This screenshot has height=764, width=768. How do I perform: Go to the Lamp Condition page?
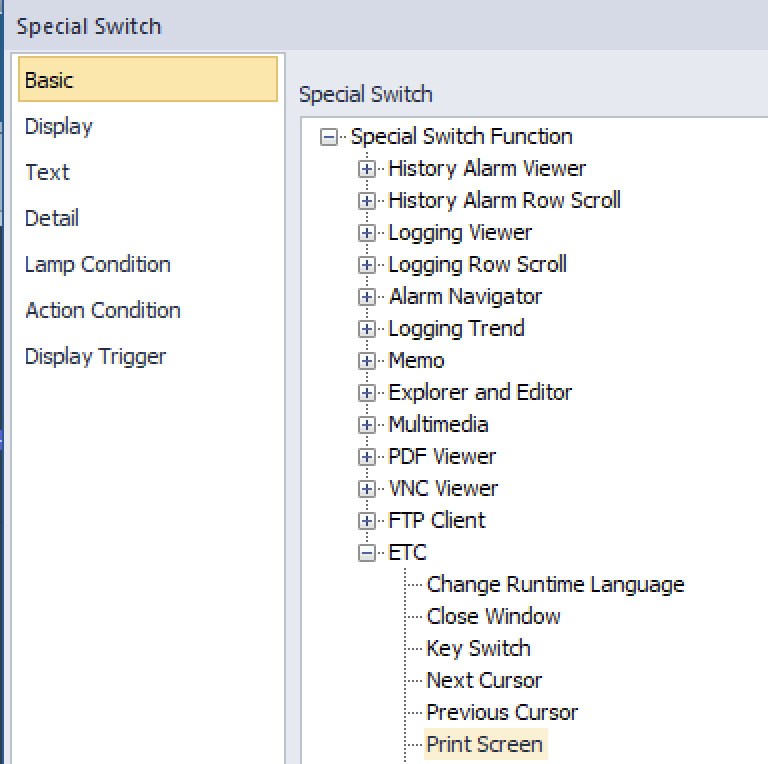[97, 264]
